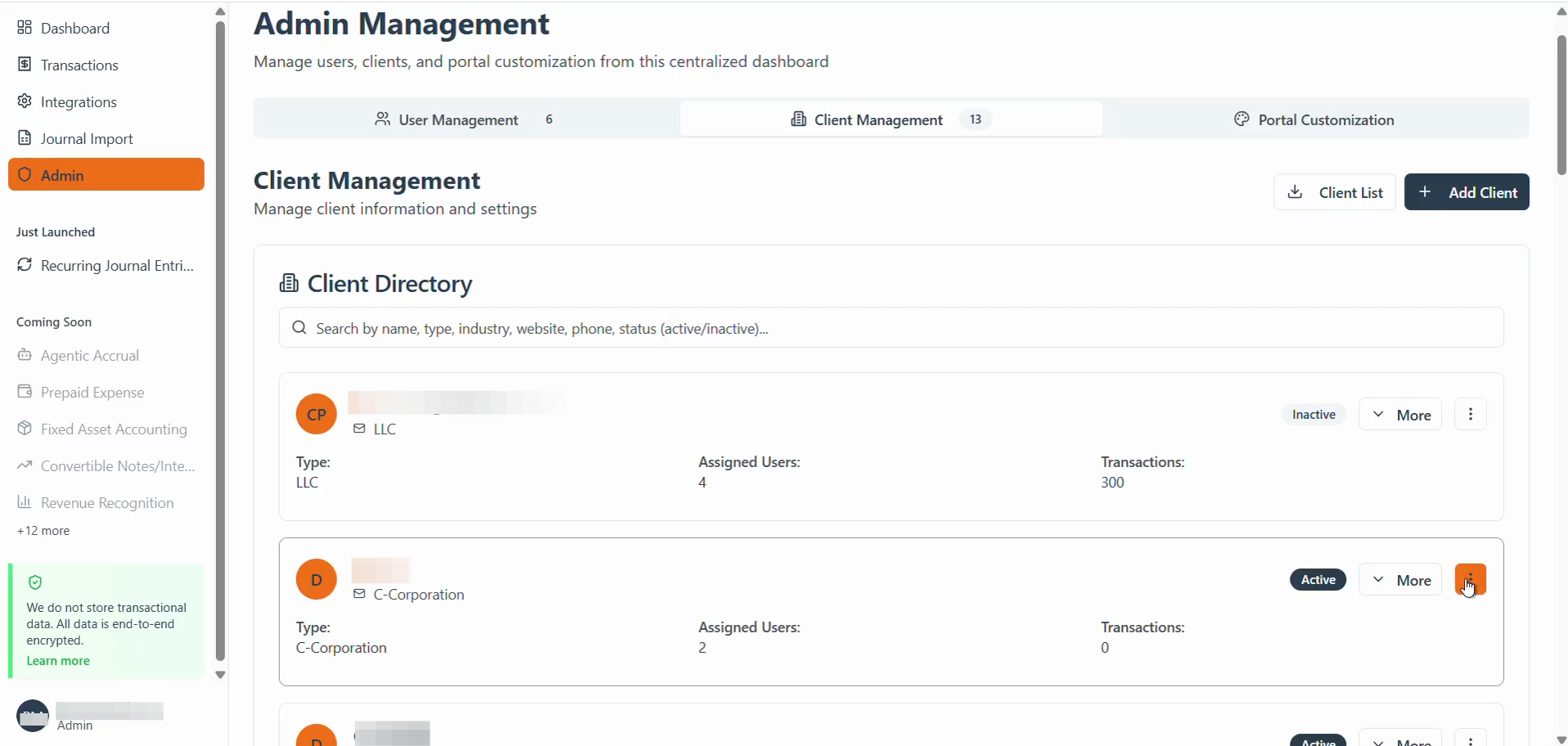The image size is (1568, 746).
Task: Click the Add Client button
Action: (x=1467, y=192)
